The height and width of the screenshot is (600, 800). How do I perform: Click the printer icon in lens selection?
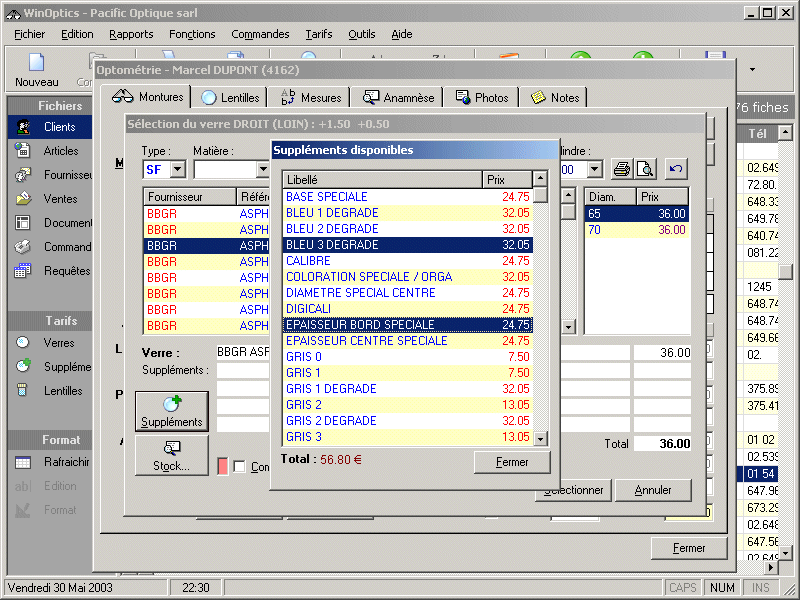coord(622,169)
